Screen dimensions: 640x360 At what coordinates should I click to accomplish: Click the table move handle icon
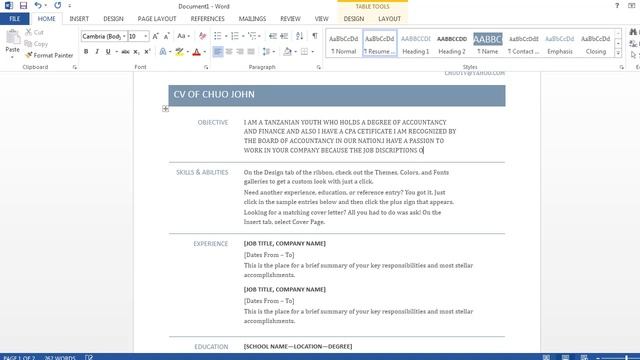pyautogui.click(x=165, y=109)
